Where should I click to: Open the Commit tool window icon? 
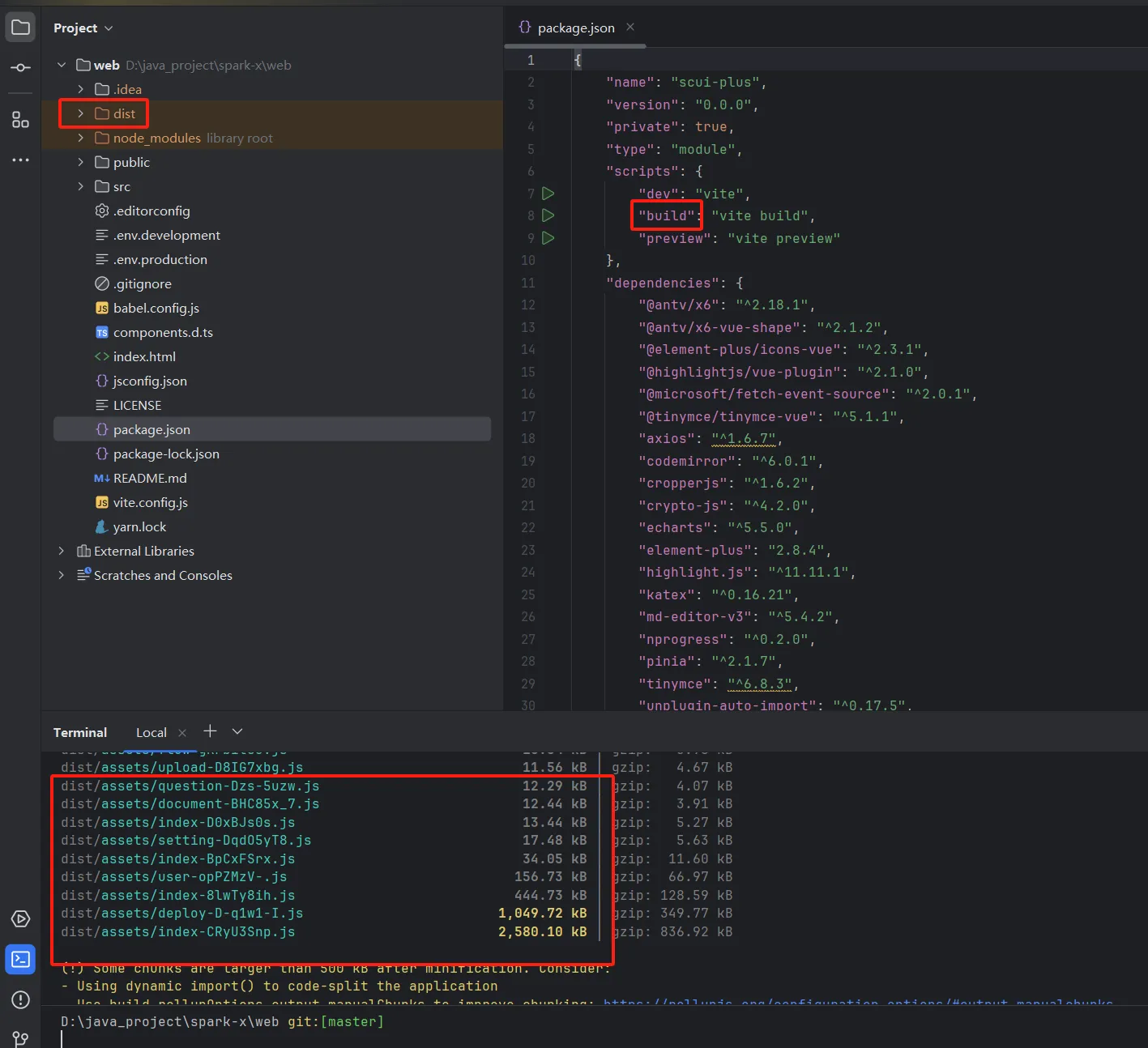[20, 68]
